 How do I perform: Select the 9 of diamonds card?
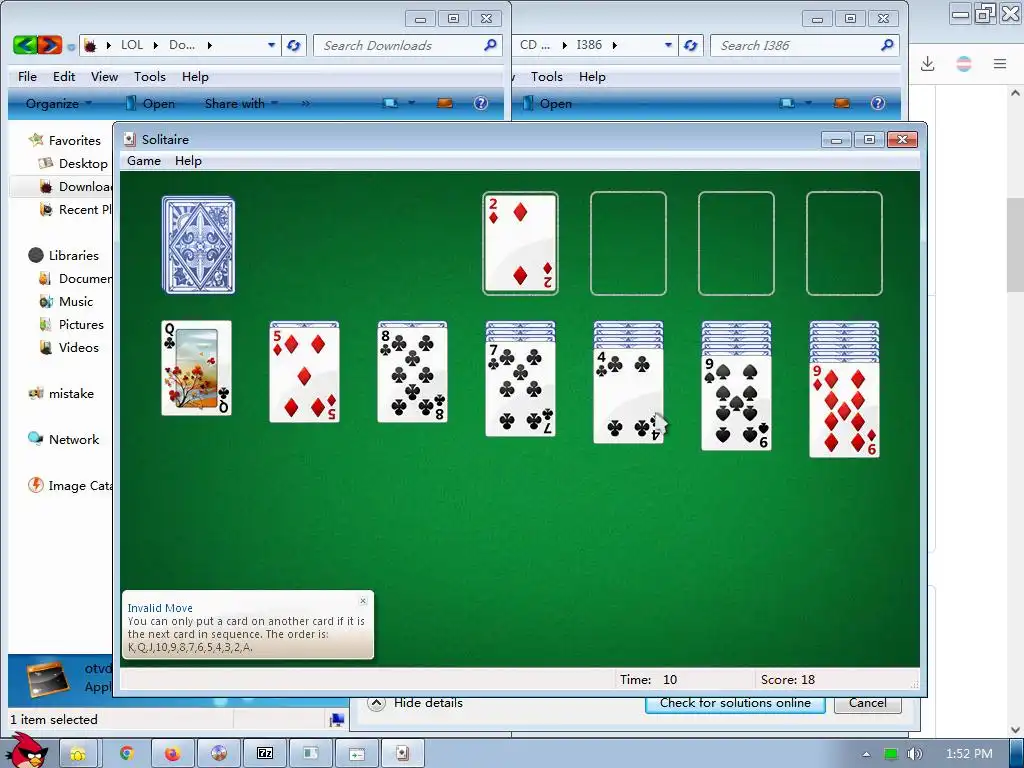tap(844, 409)
